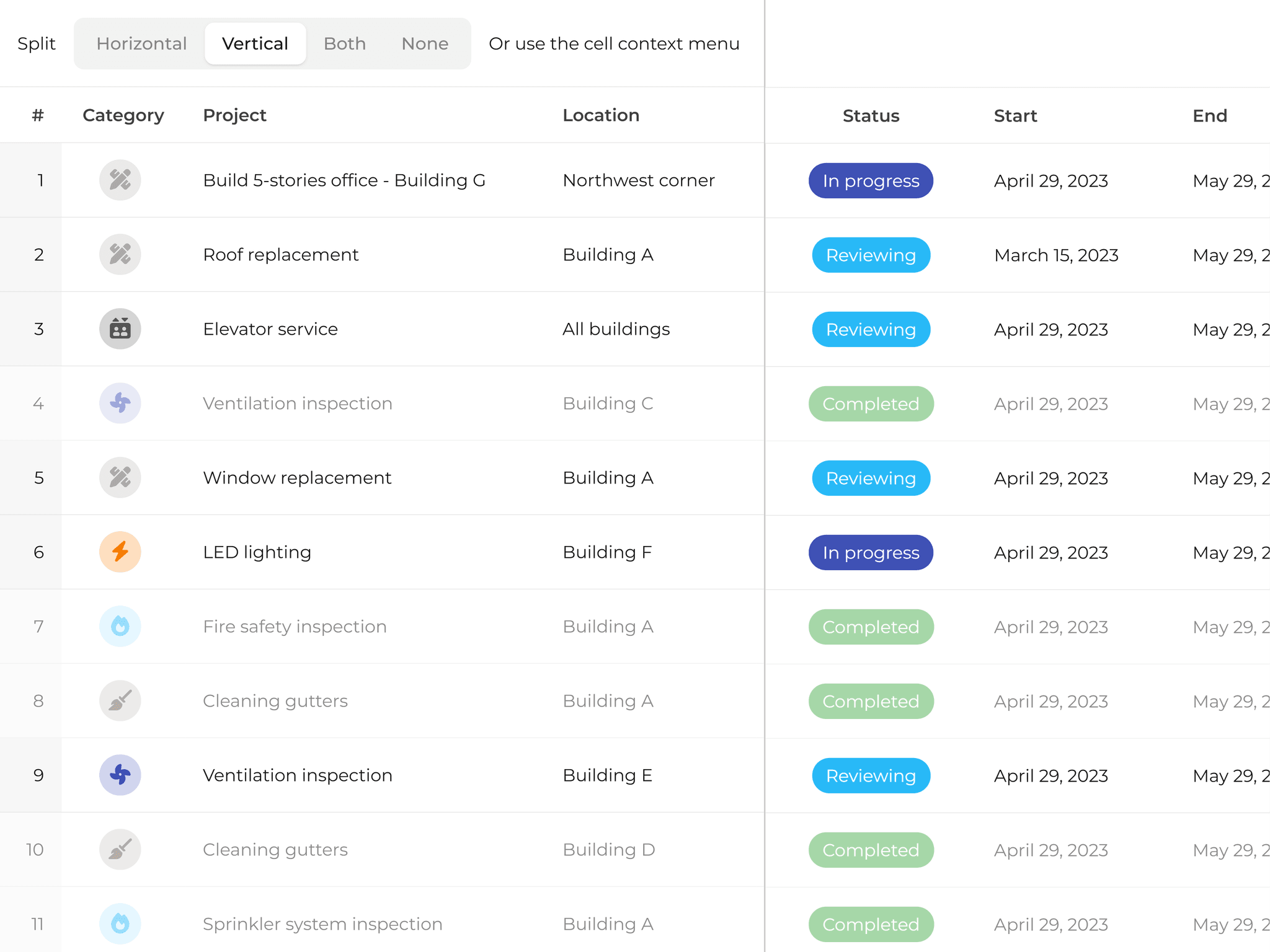Screen dimensions: 1270x952
Task: Click the Status column header
Action: pyautogui.click(x=871, y=116)
